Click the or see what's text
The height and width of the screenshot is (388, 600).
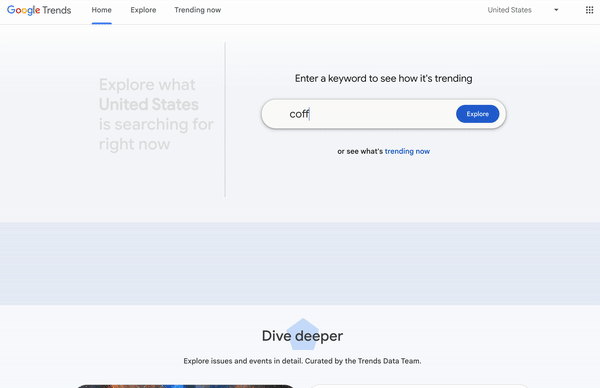[x=360, y=151]
